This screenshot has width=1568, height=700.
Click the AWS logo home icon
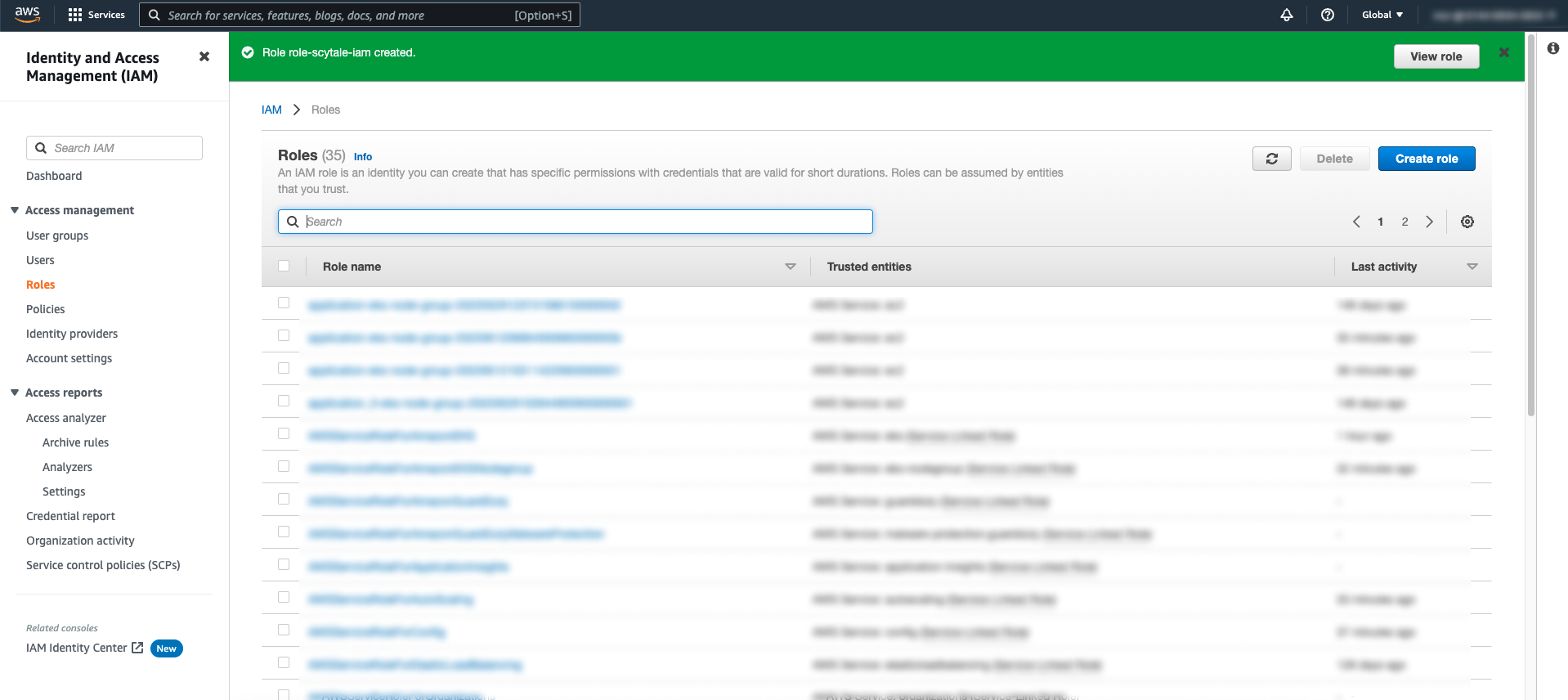tap(27, 14)
